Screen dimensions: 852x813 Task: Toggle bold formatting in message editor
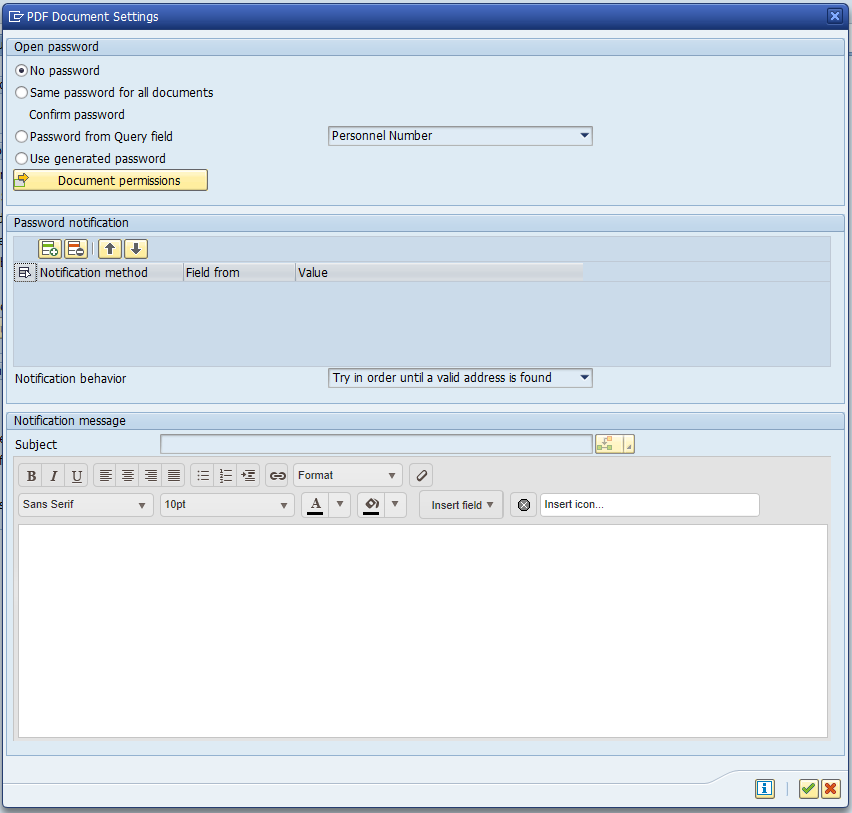pyautogui.click(x=31, y=475)
